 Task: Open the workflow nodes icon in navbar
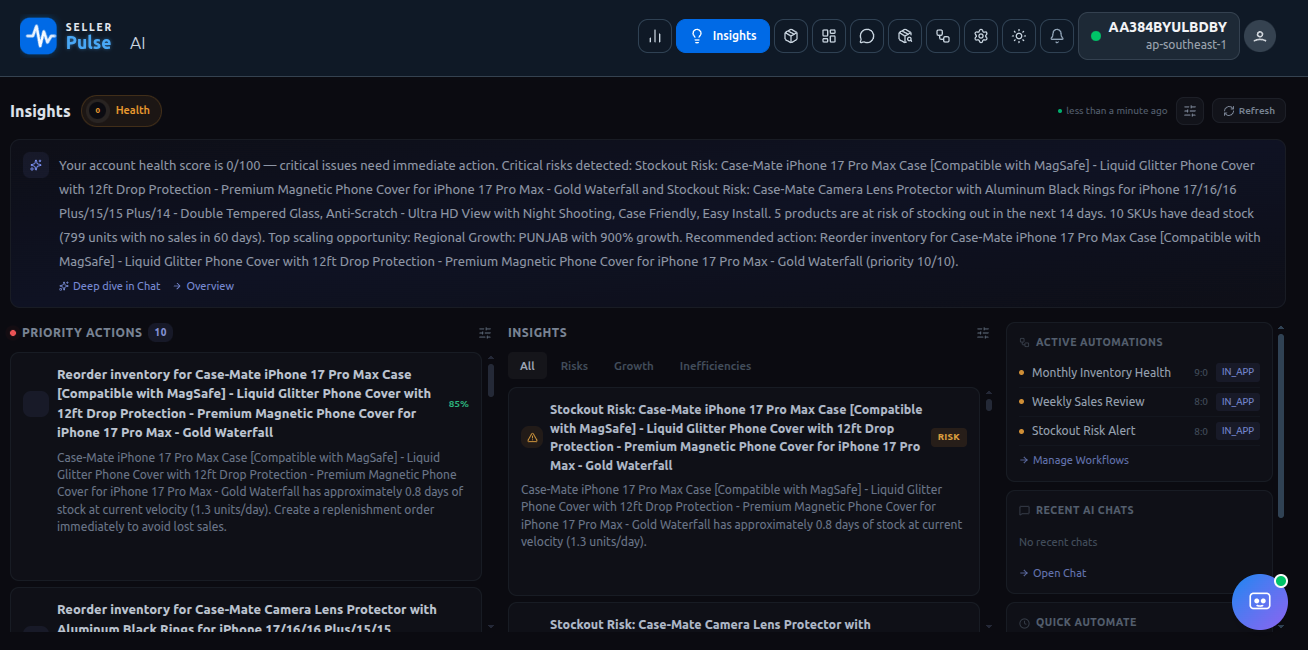943,36
